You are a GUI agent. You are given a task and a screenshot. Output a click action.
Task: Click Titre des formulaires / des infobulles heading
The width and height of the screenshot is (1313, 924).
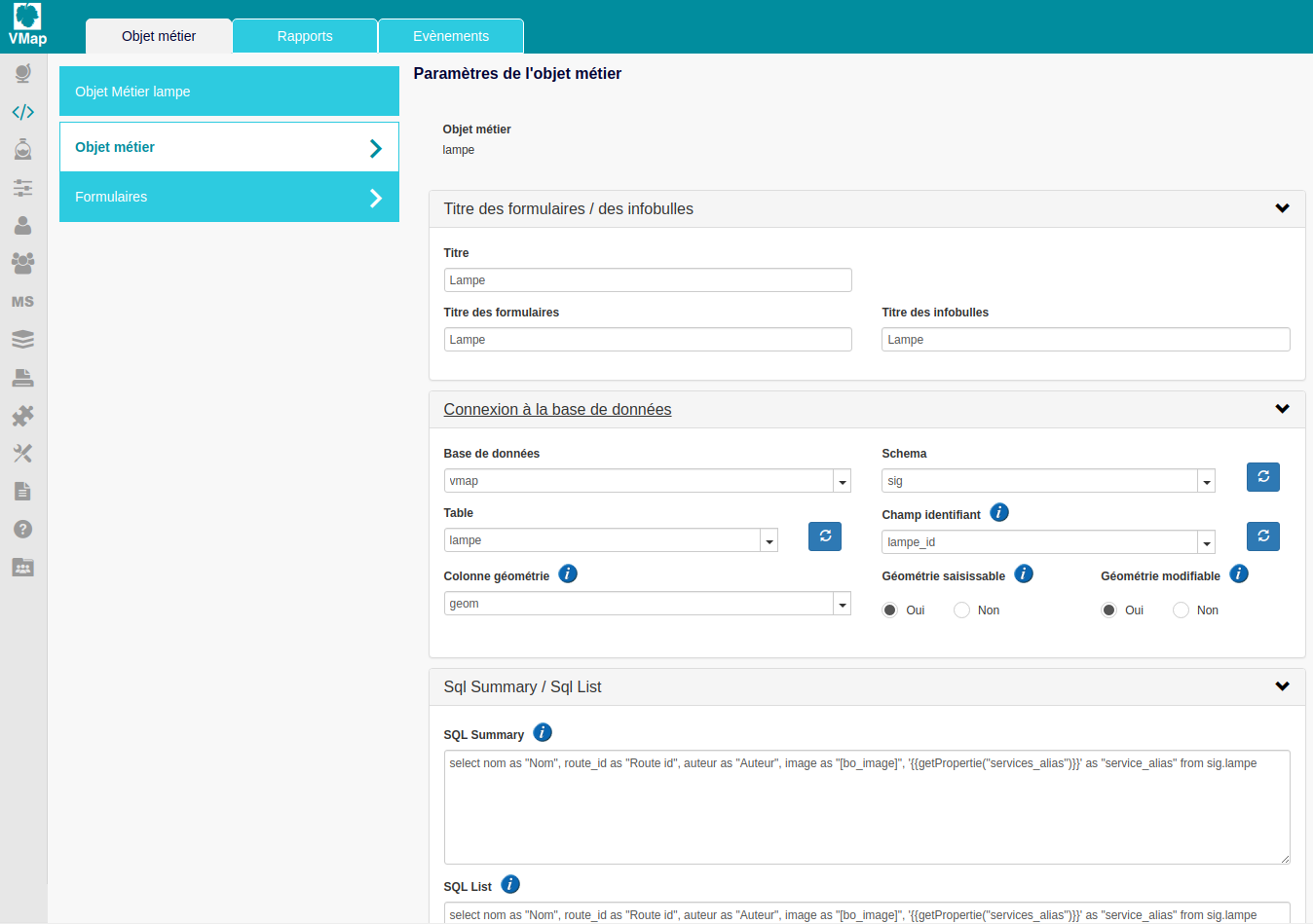[569, 208]
